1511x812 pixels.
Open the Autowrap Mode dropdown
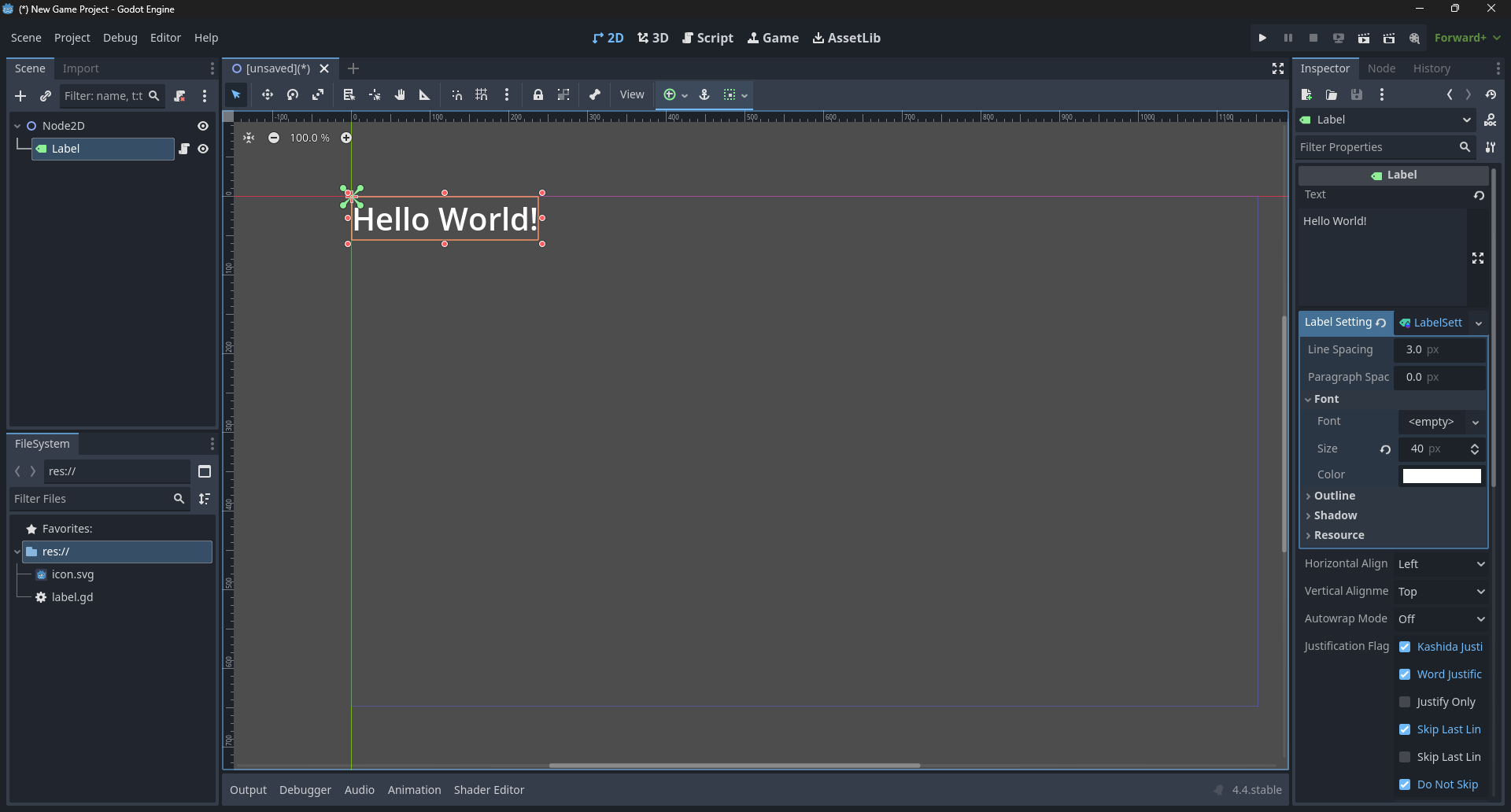coord(1441,619)
